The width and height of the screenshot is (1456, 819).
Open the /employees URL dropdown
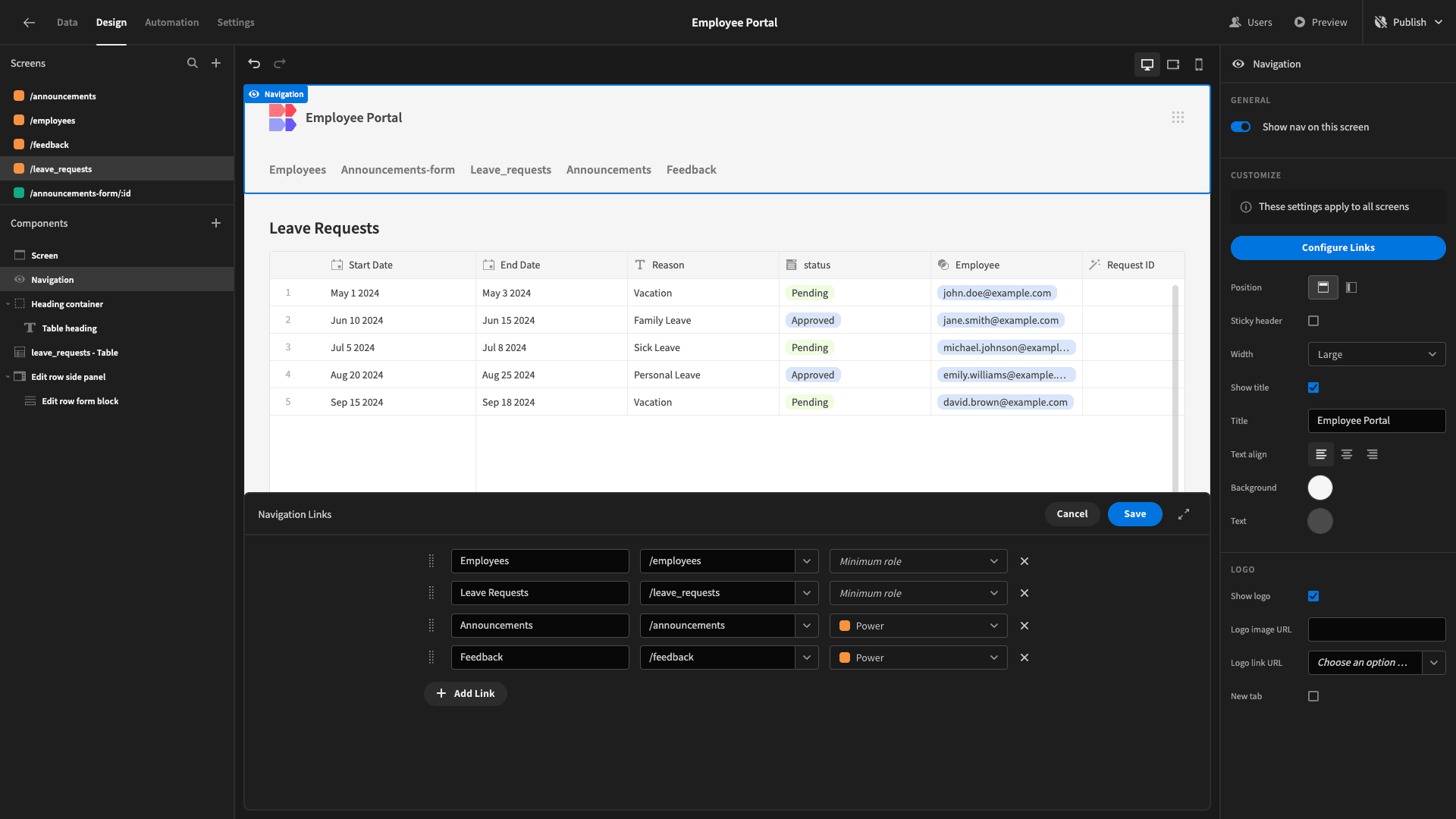pos(807,561)
